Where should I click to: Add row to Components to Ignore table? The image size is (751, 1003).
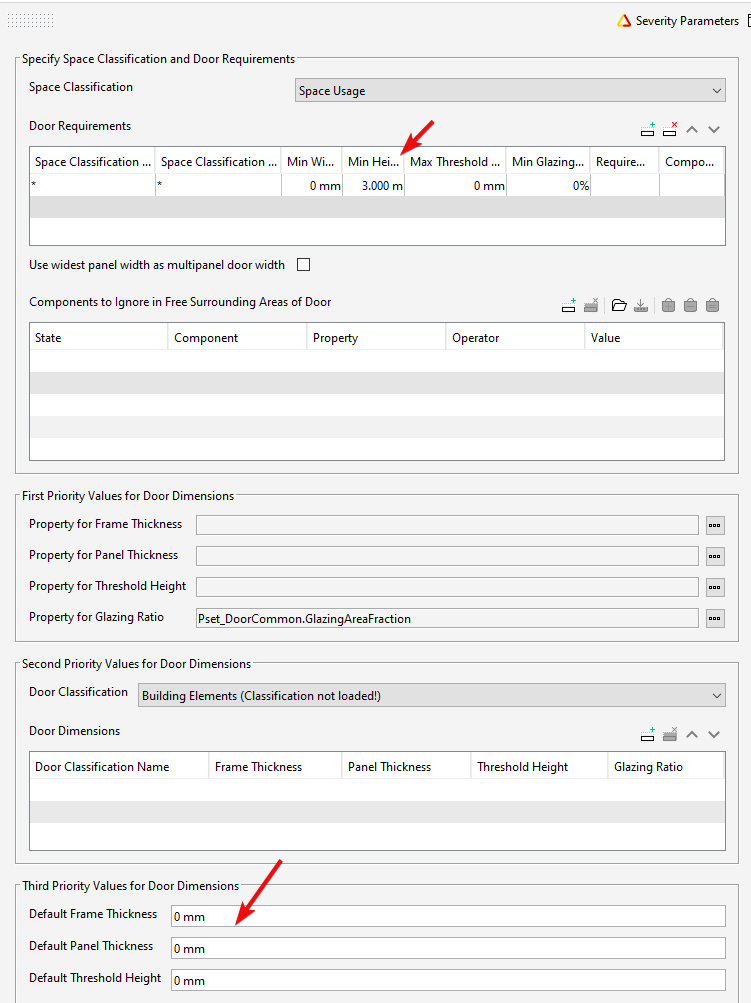(x=569, y=305)
